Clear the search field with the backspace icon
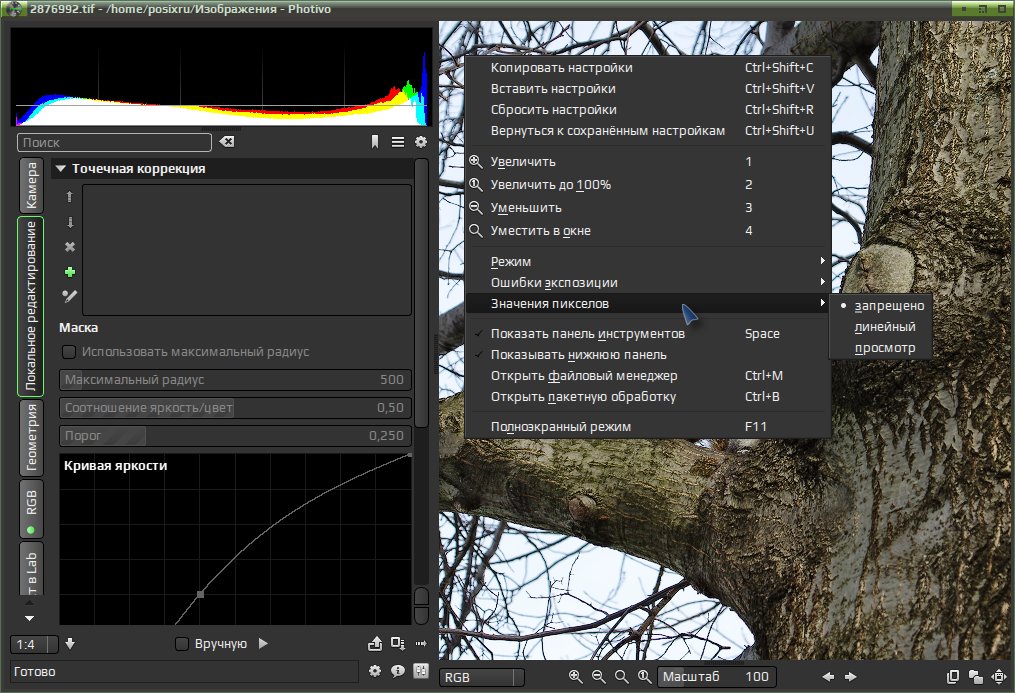1015x693 pixels. (x=227, y=142)
